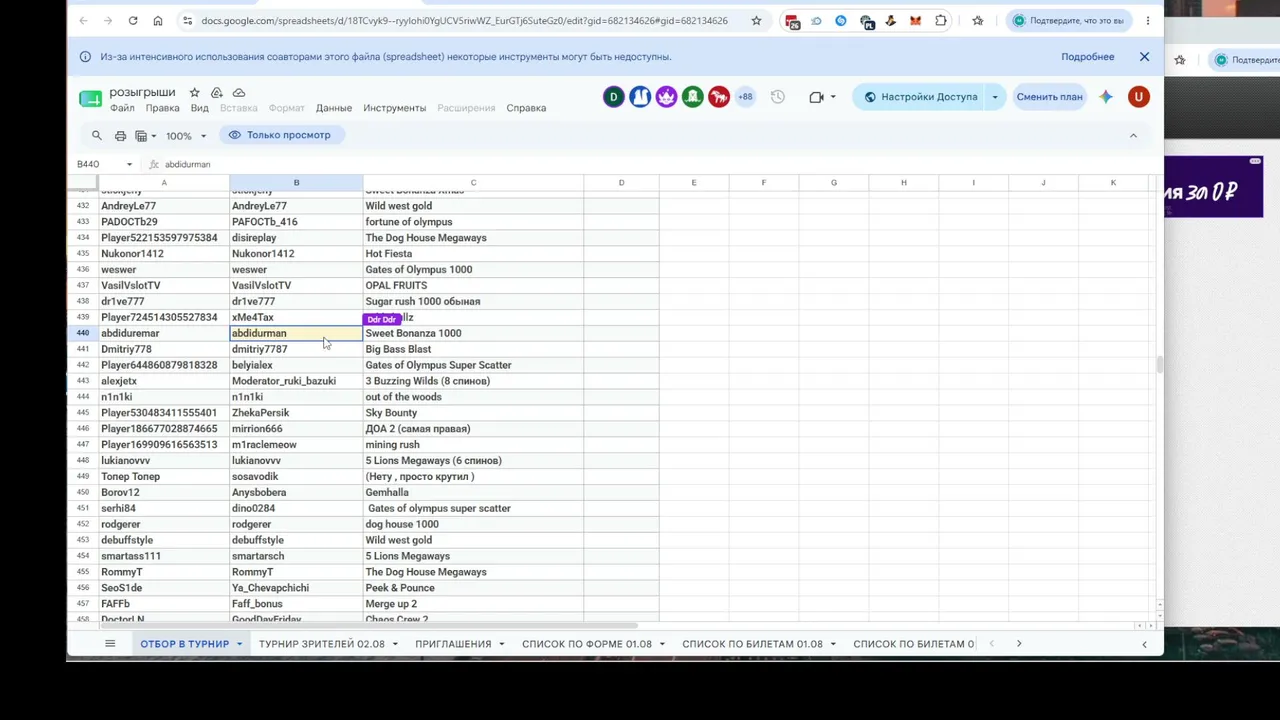Click the info icon in the notification bar
Image resolution: width=1280 pixels, height=720 pixels.
[x=85, y=57]
